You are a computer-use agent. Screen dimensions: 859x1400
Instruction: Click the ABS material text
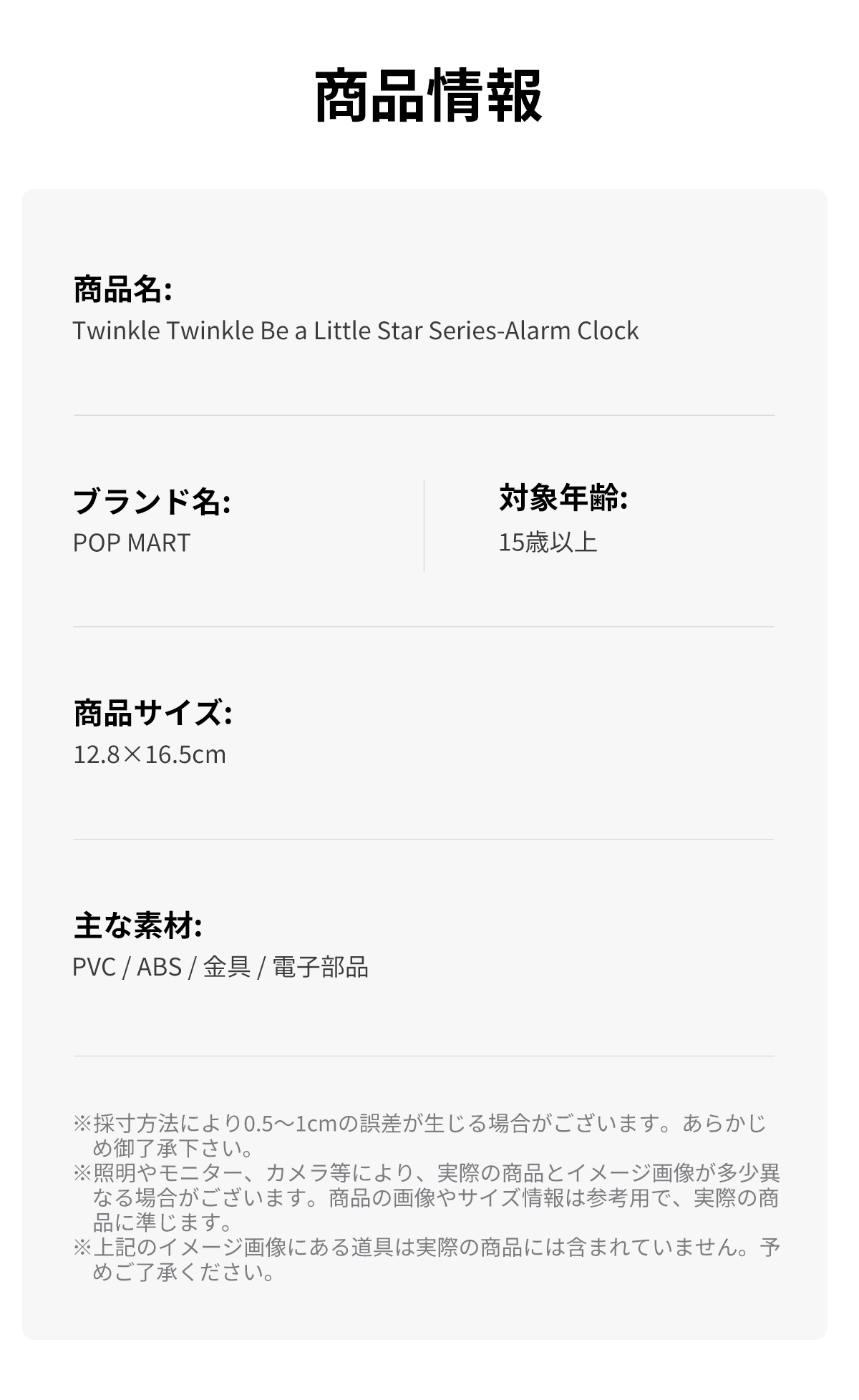159,967
